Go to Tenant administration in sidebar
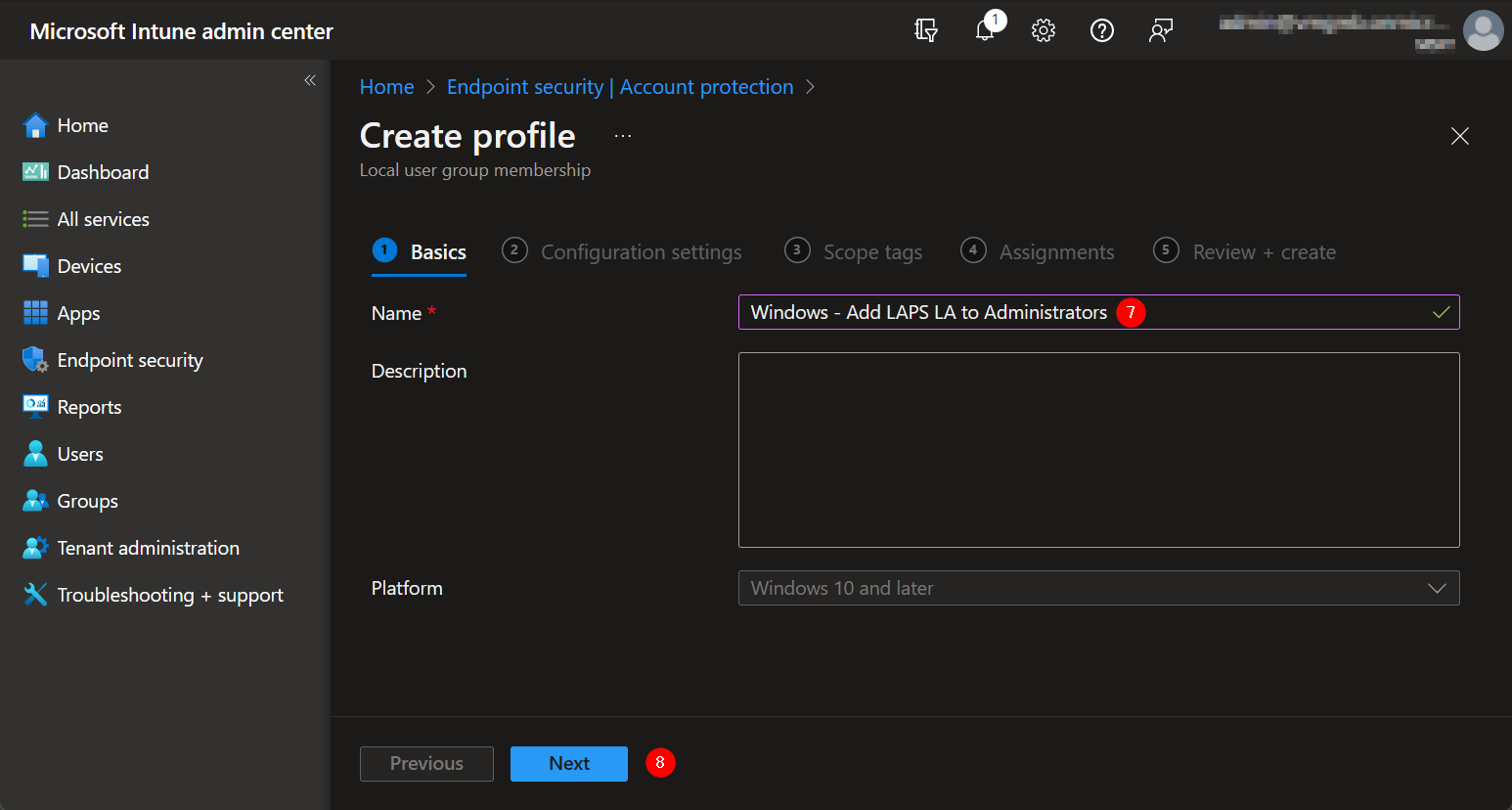 coord(148,548)
